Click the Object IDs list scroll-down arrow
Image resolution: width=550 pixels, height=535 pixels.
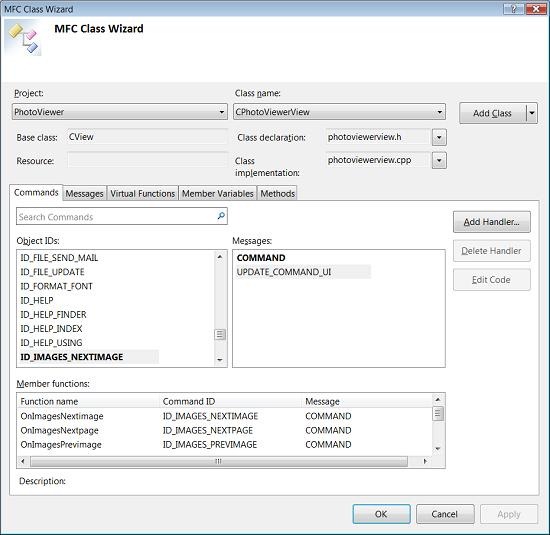[x=220, y=360]
